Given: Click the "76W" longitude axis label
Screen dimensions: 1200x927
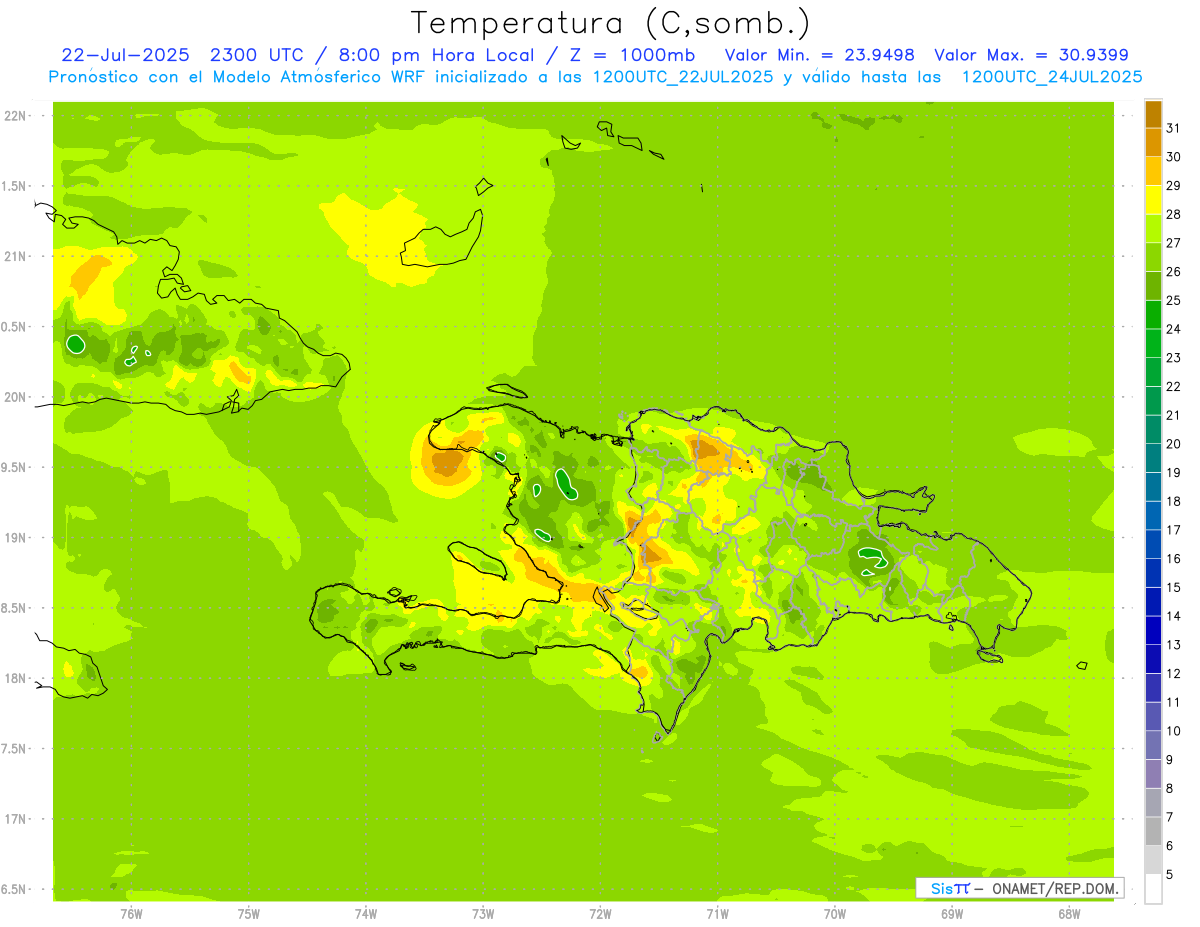Looking at the screenshot, I should [131, 914].
